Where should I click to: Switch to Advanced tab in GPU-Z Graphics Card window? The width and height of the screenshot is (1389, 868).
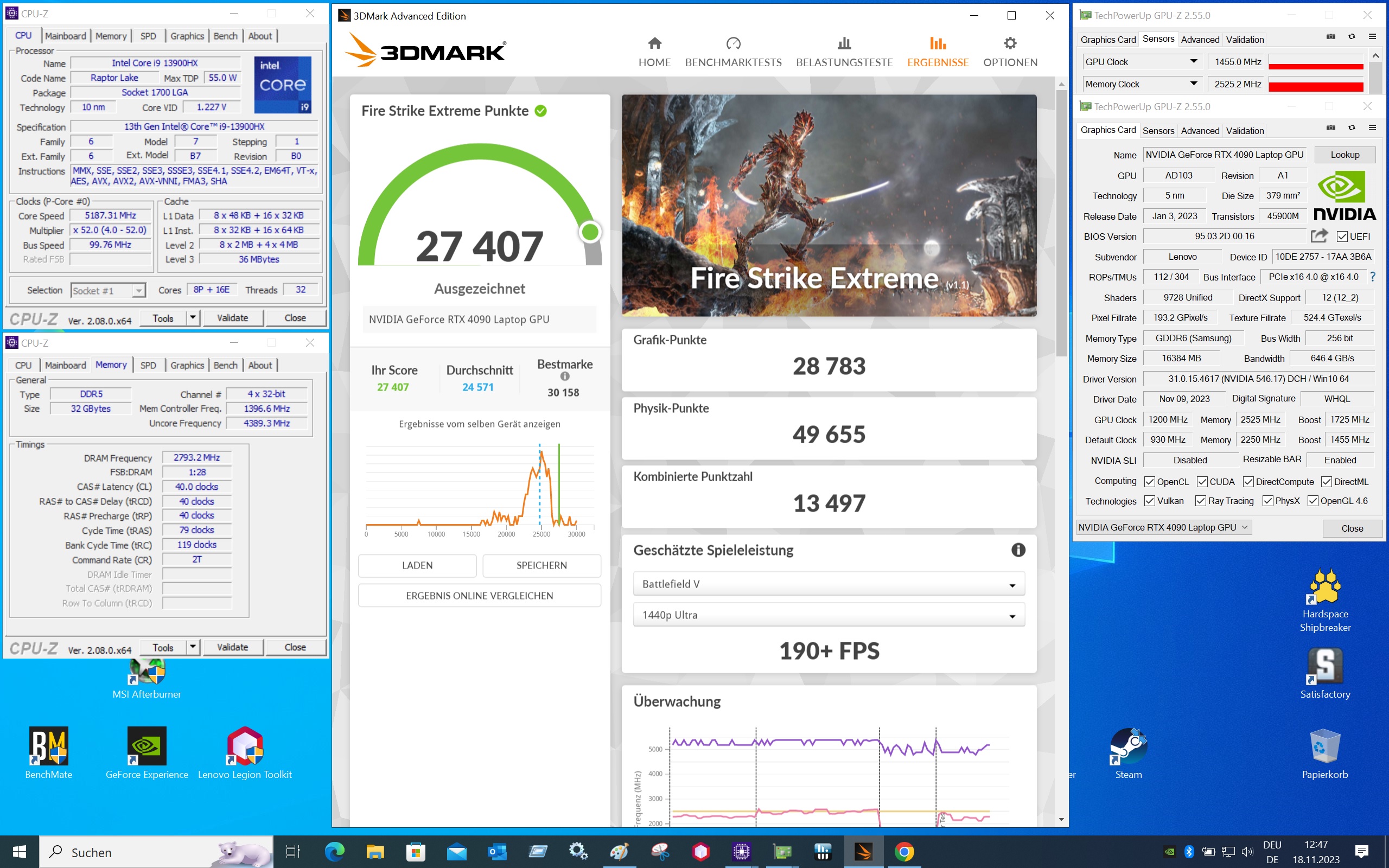pyautogui.click(x=1200, y=130)
